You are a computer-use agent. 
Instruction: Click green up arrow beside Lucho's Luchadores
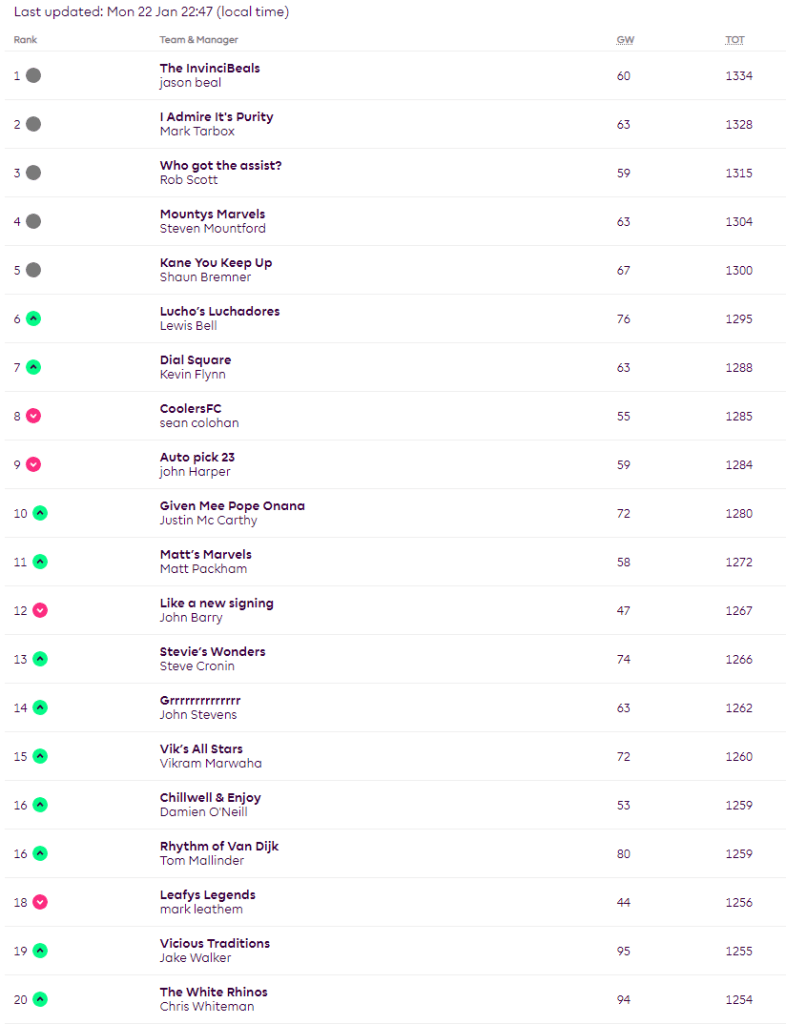pyautogui.click(x=33, y=319)
